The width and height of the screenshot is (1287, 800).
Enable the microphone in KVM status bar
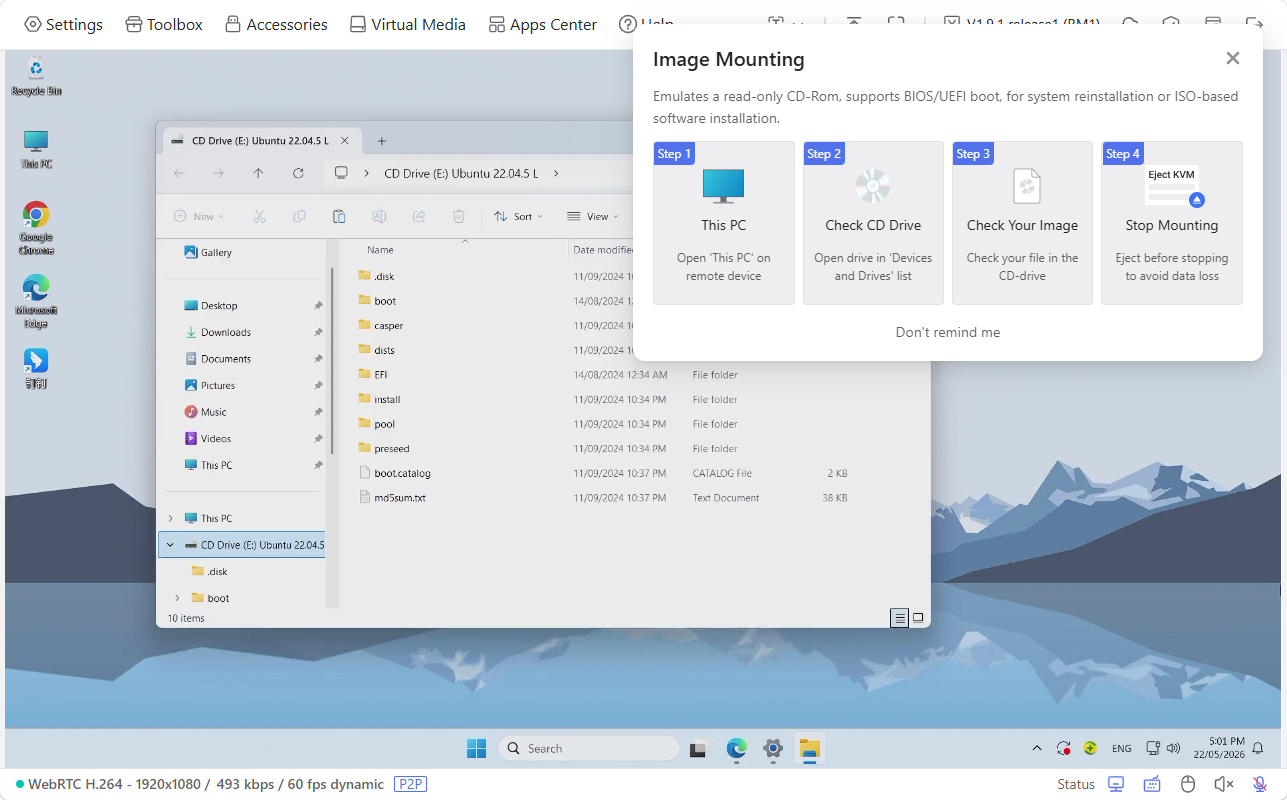pyautogui.click(x=1260, y=784)
